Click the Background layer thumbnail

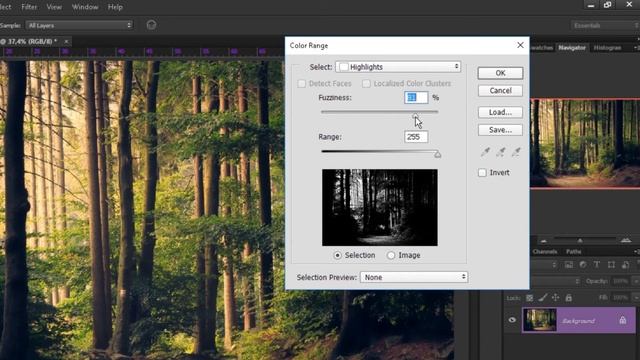[540, 320]
